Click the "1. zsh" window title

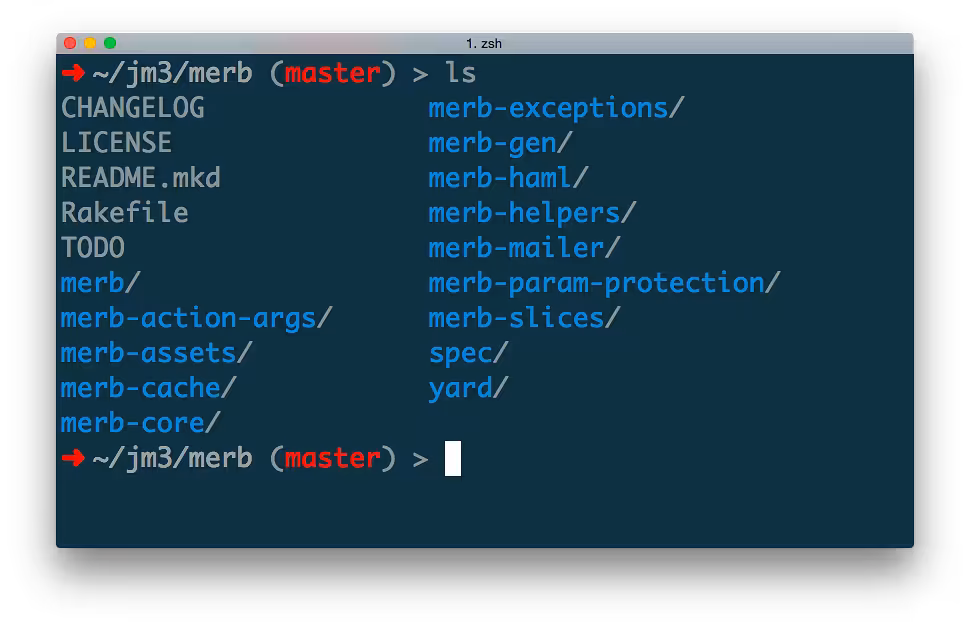tap(484, 43)
